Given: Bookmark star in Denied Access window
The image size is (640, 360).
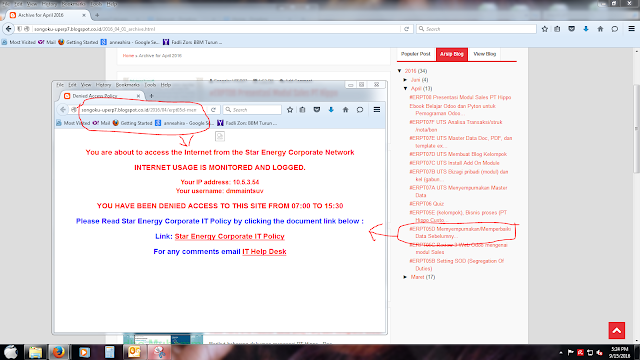Looking at the screenshot, I should click(x=290, y=109).
